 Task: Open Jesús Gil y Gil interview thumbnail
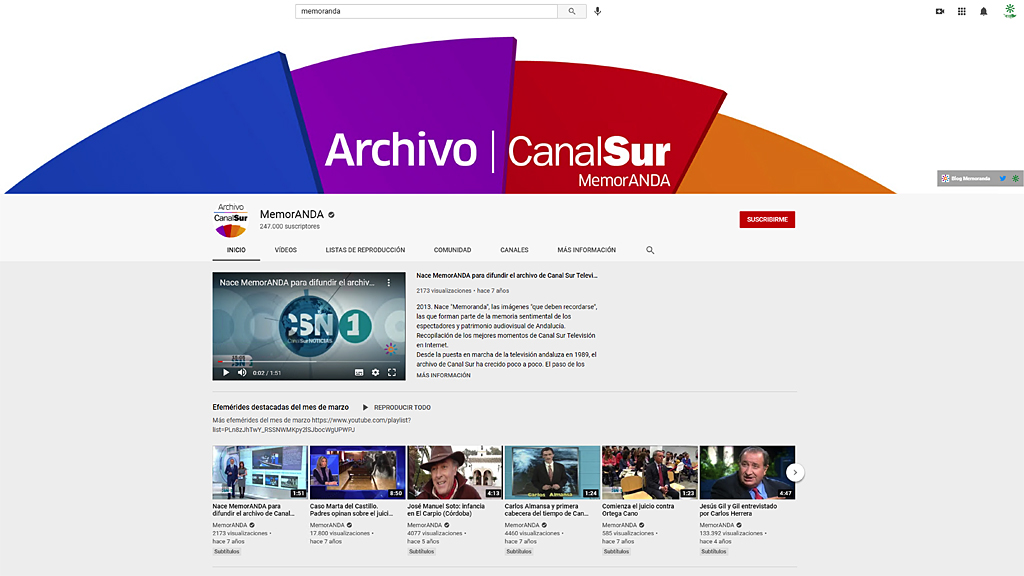[x=747, y=472]
